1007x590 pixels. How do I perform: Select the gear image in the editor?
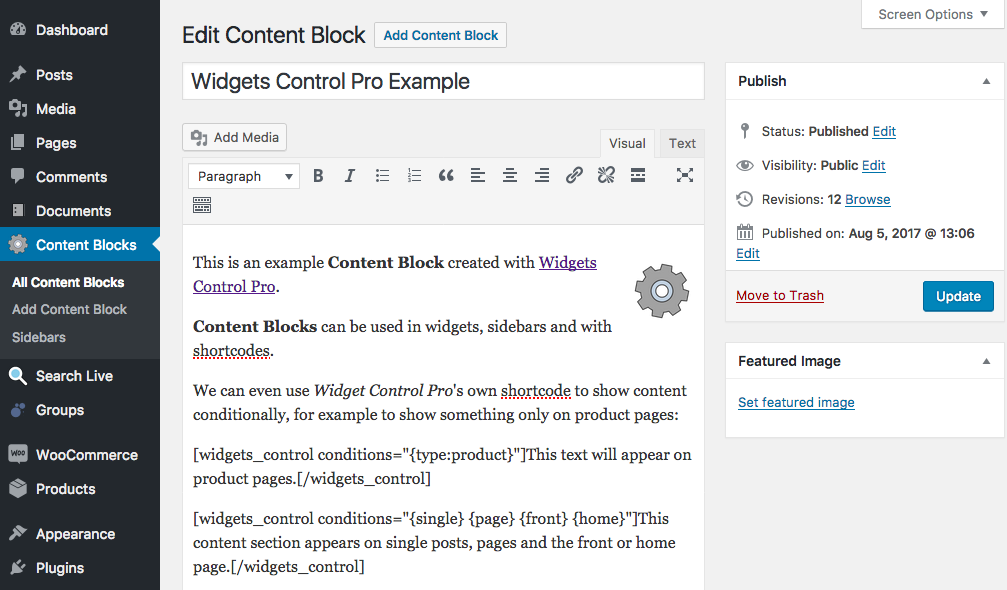661,291
